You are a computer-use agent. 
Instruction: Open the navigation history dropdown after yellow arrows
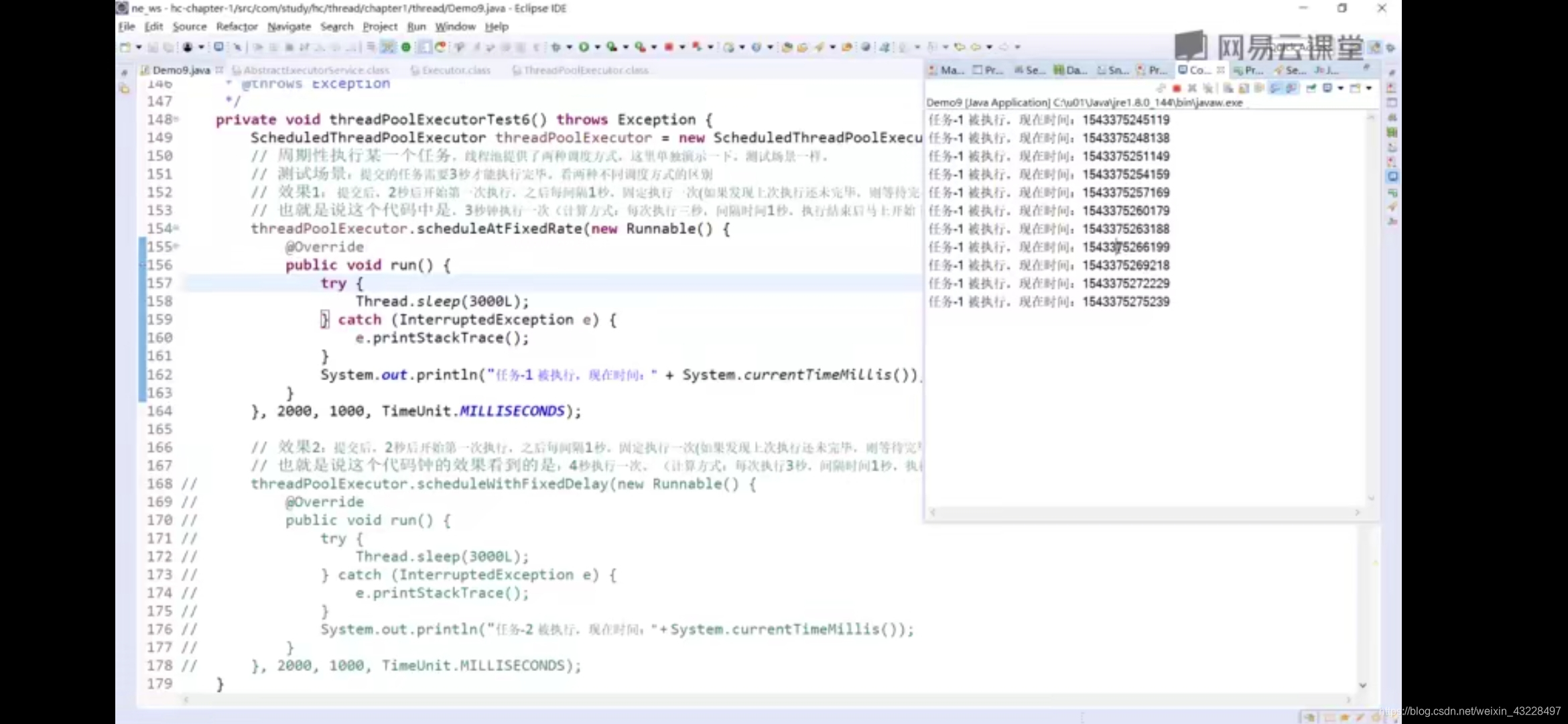(989, 47)
